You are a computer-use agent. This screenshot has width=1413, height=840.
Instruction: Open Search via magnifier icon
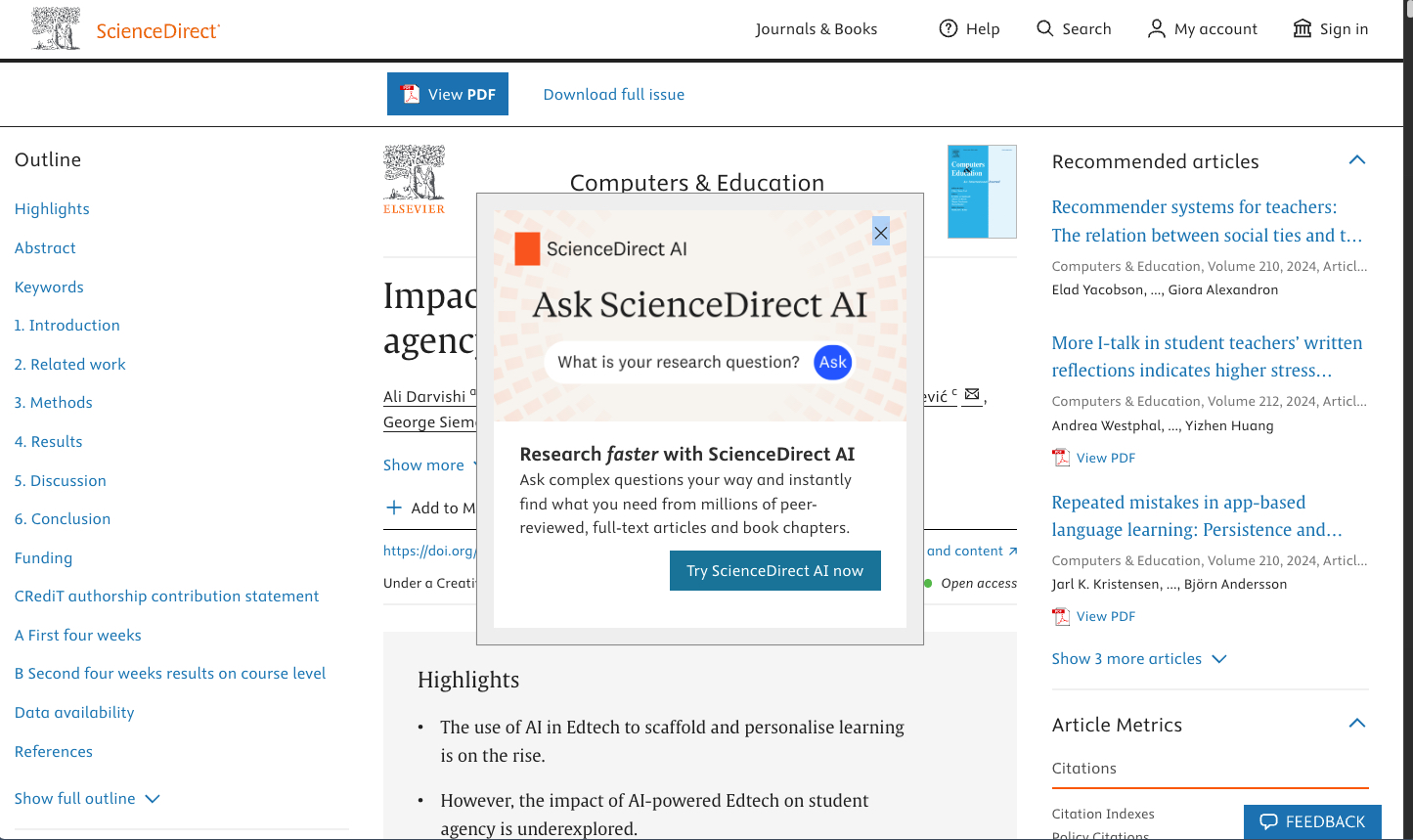pos(1045,29)
